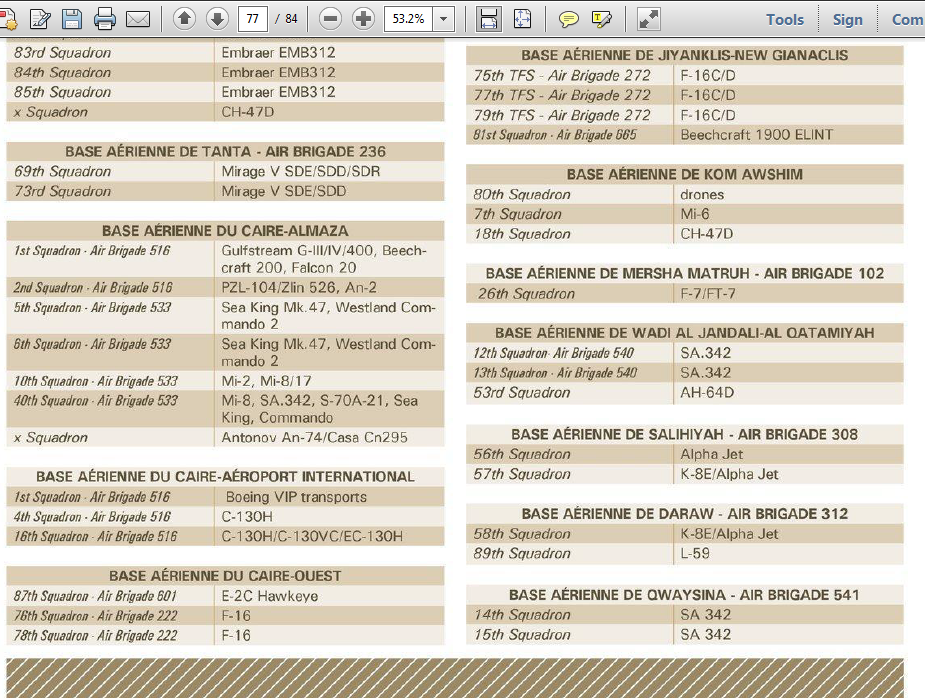The height and width of the screenshot is (698, 925).
Task: Open the zoom level dropdown arrow
Action: click(444, 19)
